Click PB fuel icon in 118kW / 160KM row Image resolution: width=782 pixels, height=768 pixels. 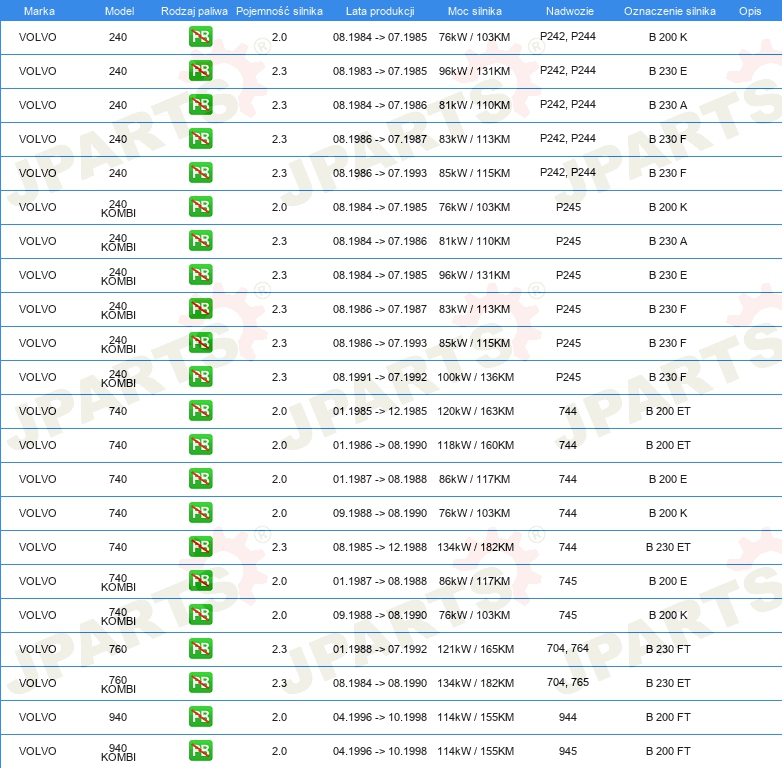[x=200, y=445]
